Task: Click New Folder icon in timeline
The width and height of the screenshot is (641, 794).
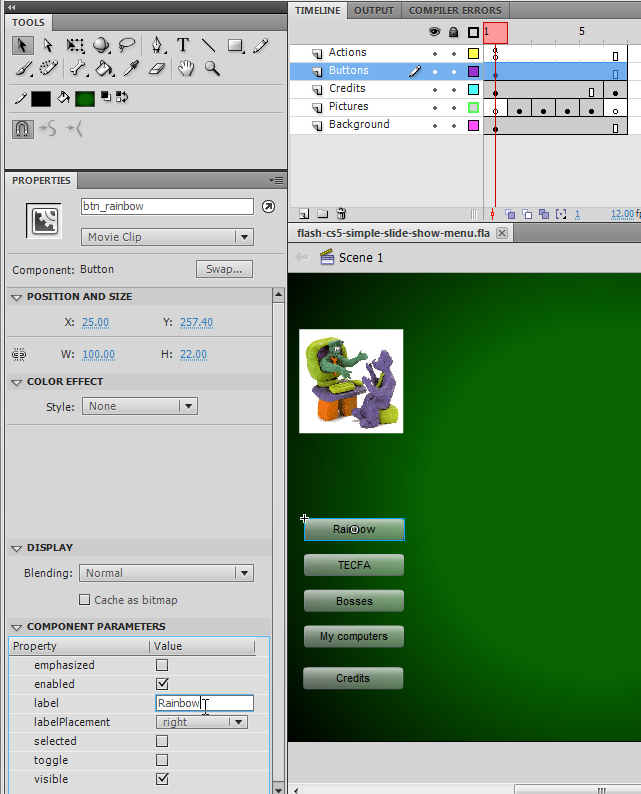Action: click(323, 214)
